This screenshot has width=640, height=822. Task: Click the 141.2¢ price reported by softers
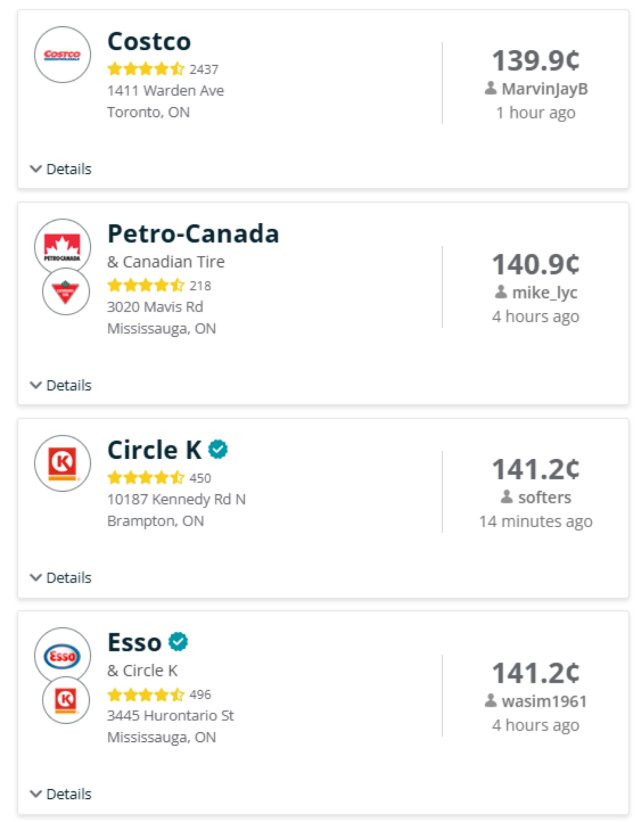(x=535, y=468)
